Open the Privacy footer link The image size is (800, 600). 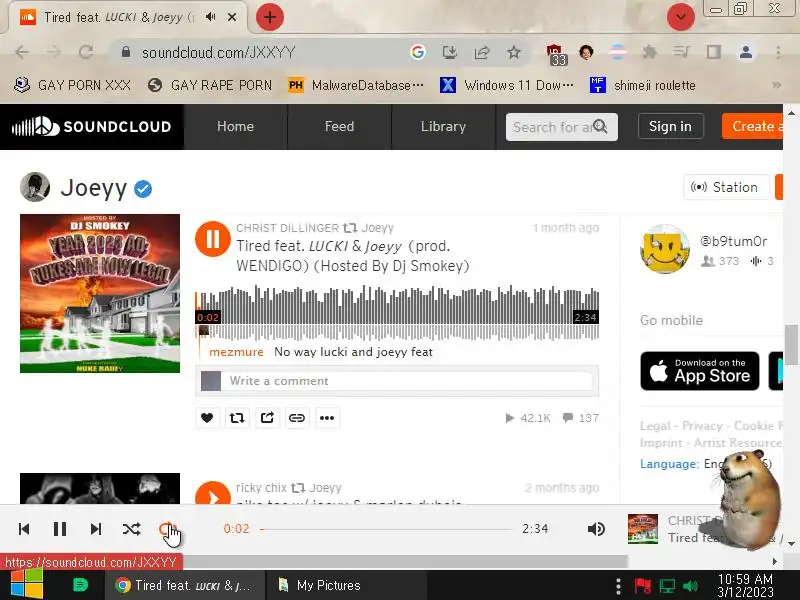point(702,426)
